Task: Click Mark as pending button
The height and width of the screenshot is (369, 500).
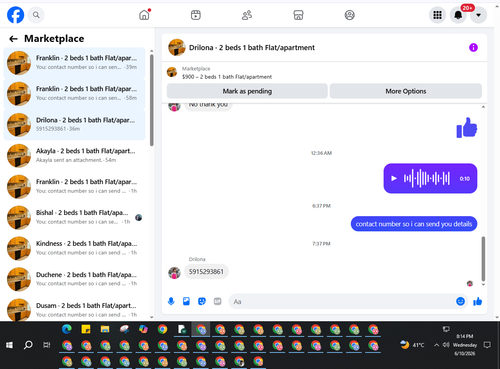Action: 247,91
